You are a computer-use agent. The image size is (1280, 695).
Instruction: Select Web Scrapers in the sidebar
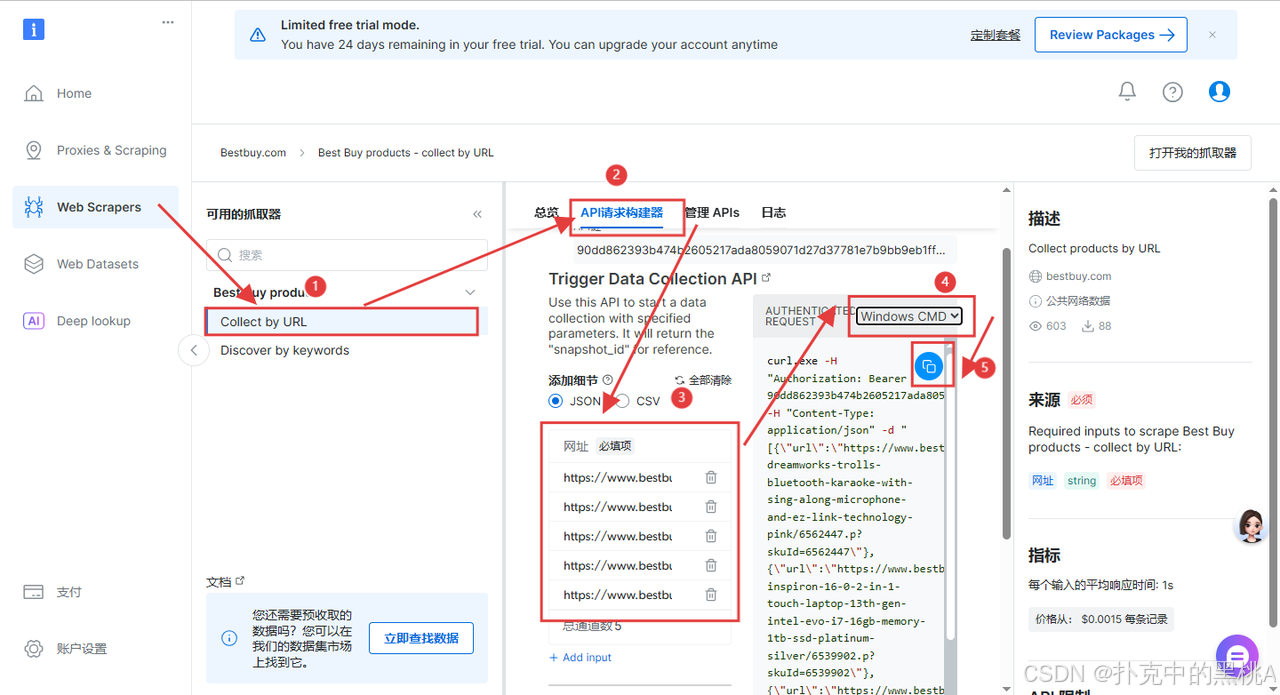[x=98, y=207]
